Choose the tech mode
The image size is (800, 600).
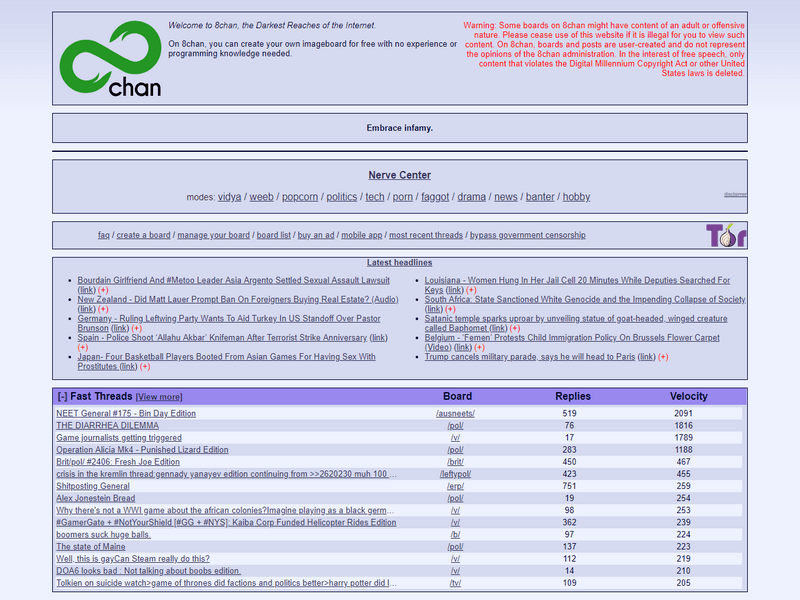pyautogui.click(x=374, y=197)
